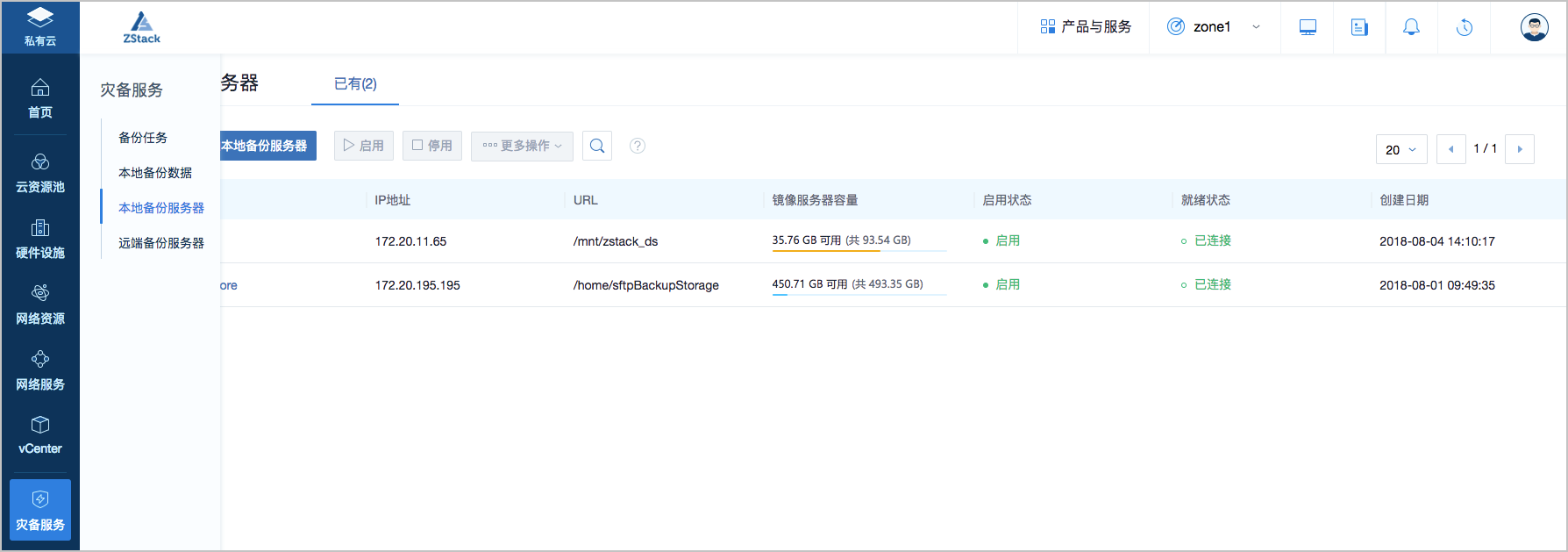Screen dimensions: 1568x552
Task: Click the 启用状态 column header
Action: point(1007,200)
